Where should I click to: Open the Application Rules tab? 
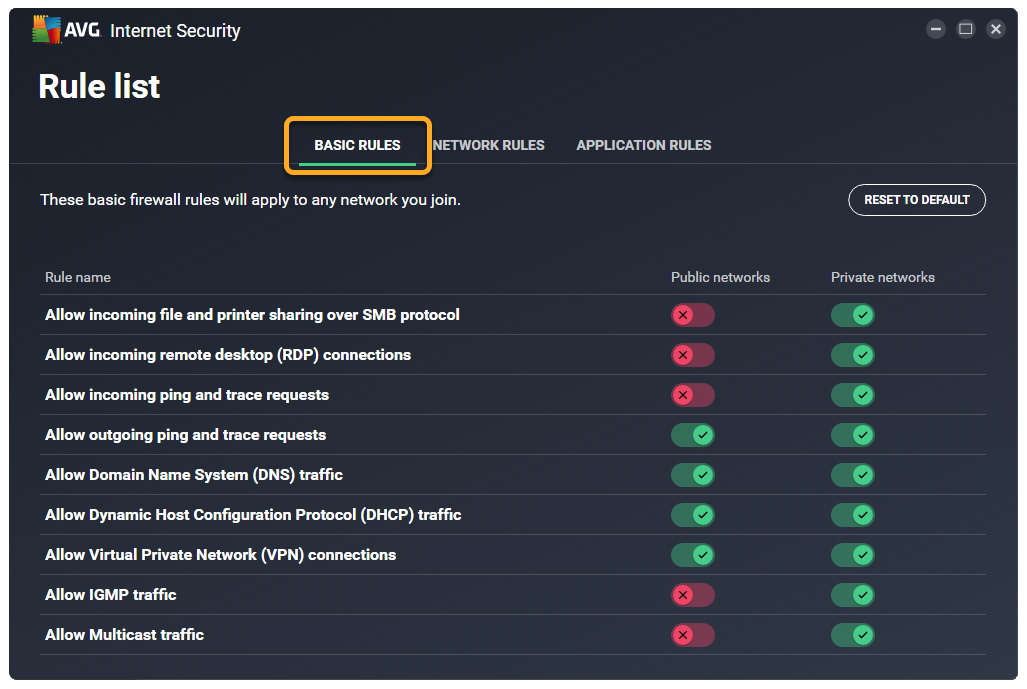pyautogui.click(x=644, y=145)
